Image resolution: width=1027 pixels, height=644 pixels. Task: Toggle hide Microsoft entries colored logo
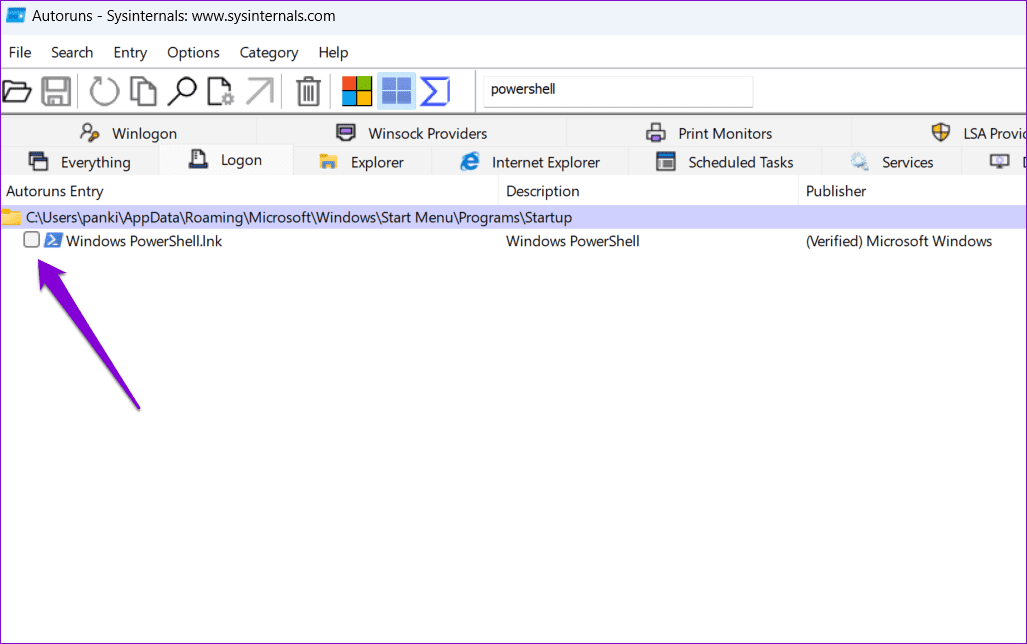tap(357, 91)
